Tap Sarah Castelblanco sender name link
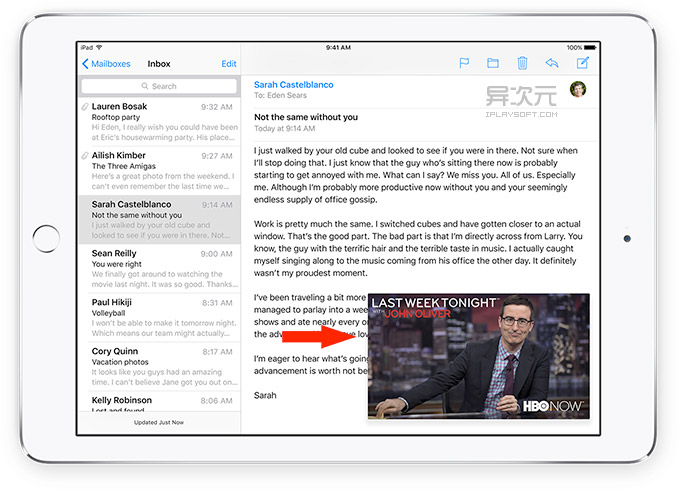 294,85
